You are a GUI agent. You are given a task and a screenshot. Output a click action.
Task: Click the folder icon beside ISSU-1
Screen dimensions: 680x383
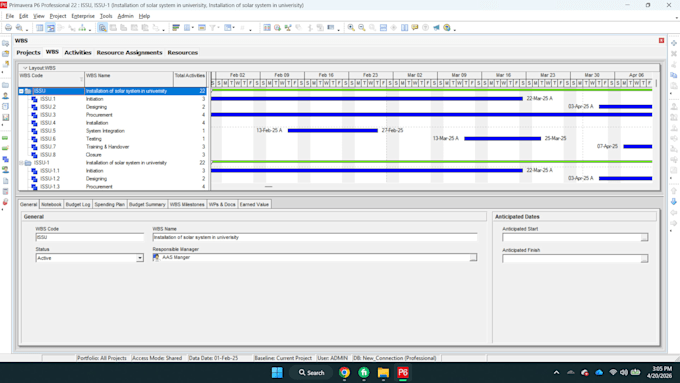click(x=28, y=163)
